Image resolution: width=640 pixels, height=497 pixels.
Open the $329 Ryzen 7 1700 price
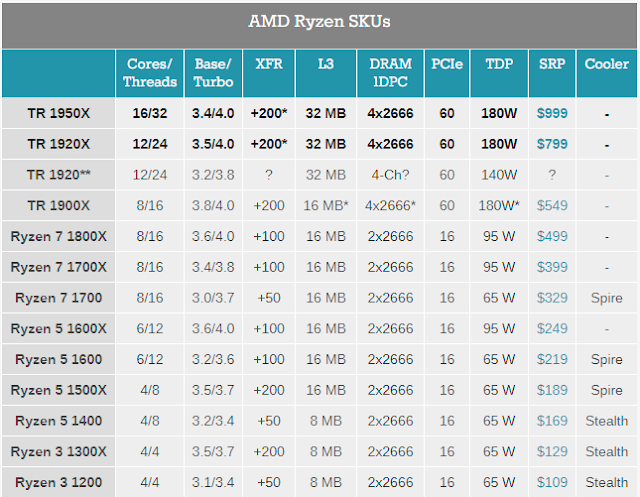(x=551, y=299)
